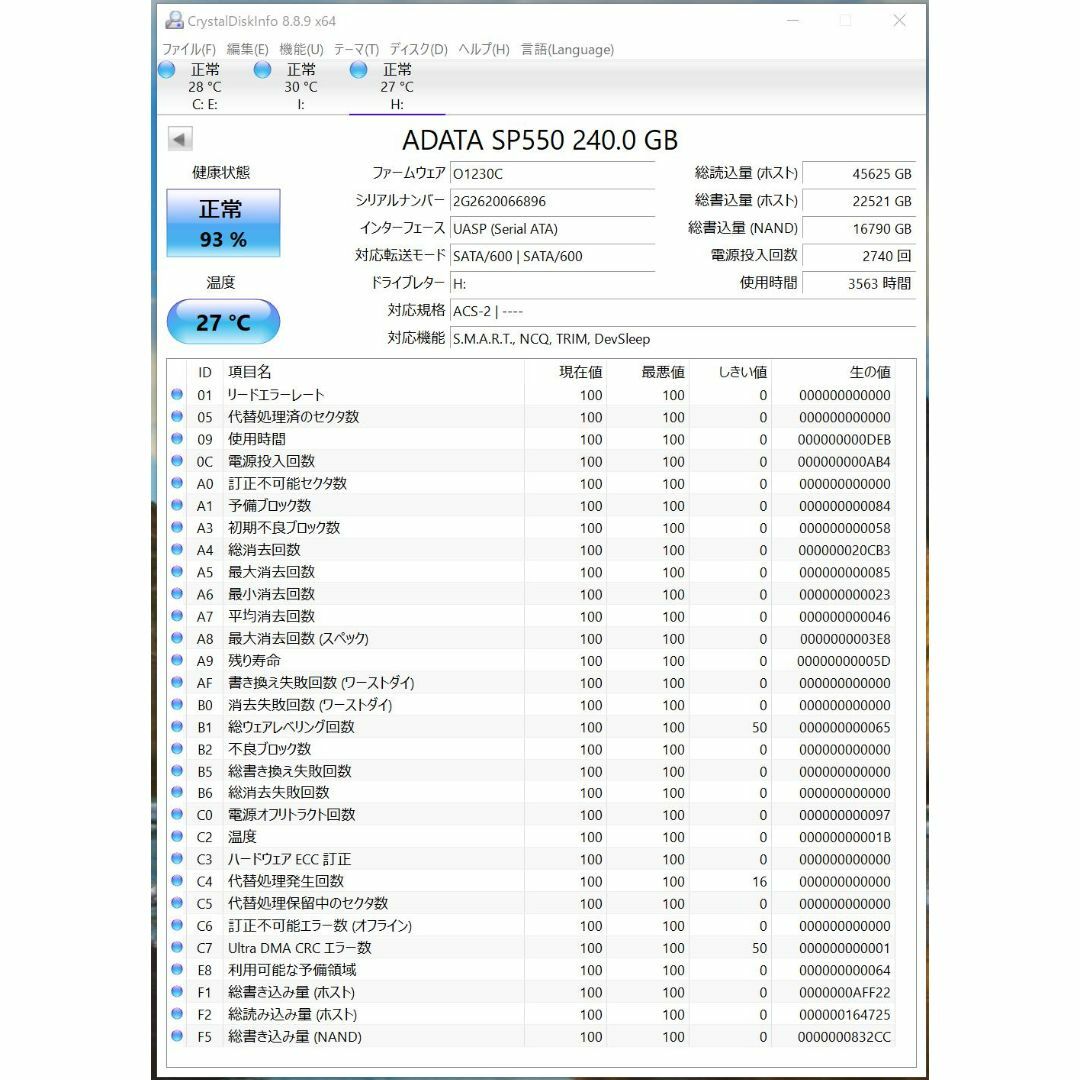Select the 代替処理保留中のセクタ数 row name
1080x1080 pixels.
[x=308, y=903]
